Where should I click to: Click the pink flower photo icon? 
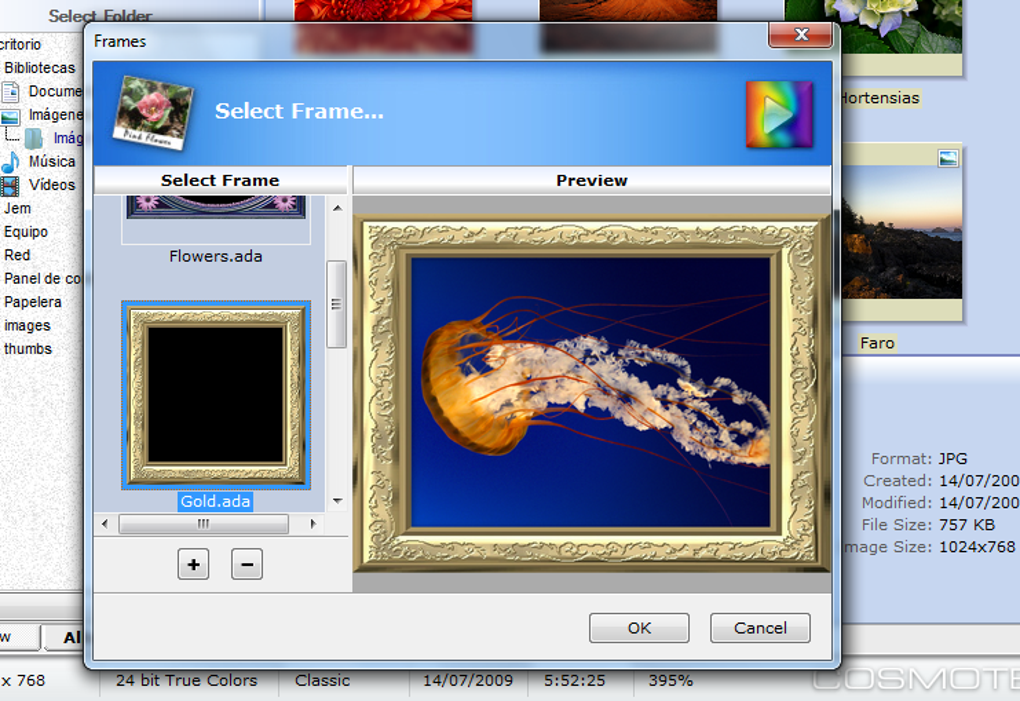(x=154, y=112)
